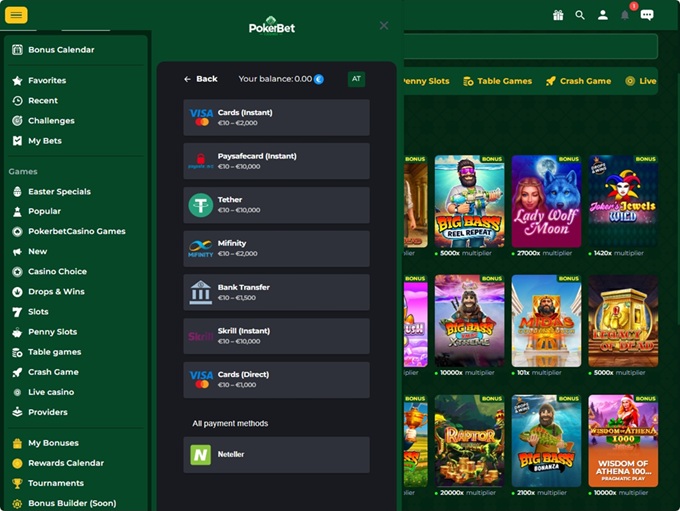Image resolution: width=680 pixels, height=511 pixels.
Task: Choose Cards (Direct) payment option
Action: click(276, 380)
